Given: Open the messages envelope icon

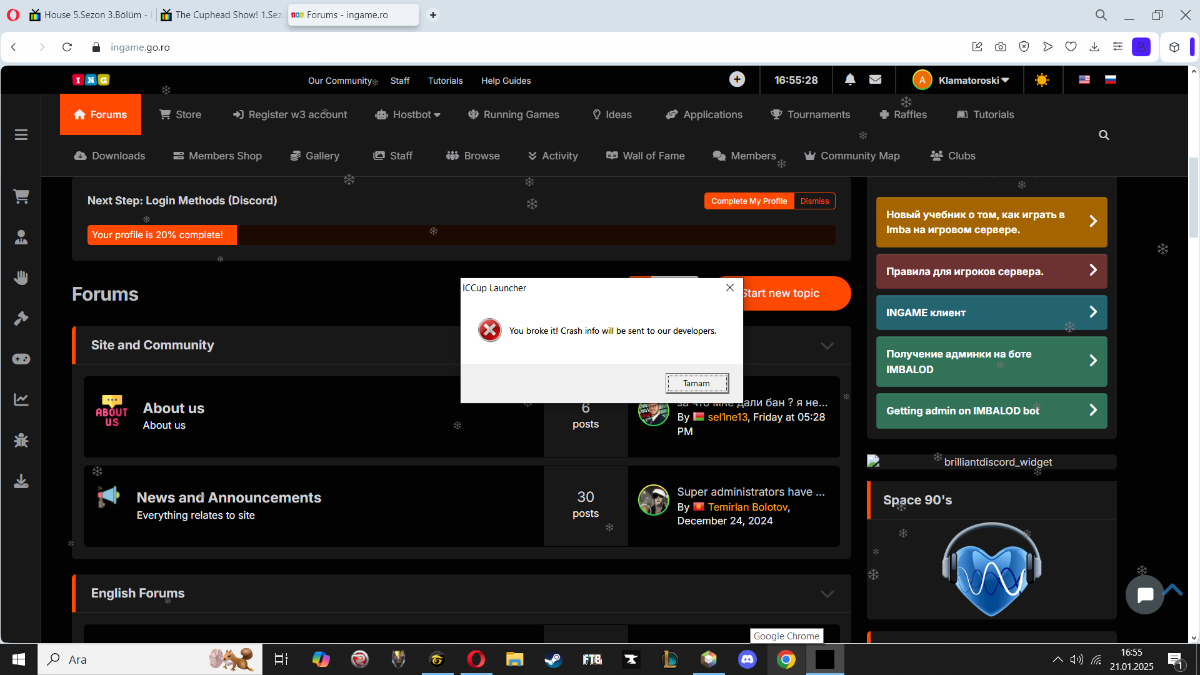Looking at the screenshot, I should [x=875, y=80].
